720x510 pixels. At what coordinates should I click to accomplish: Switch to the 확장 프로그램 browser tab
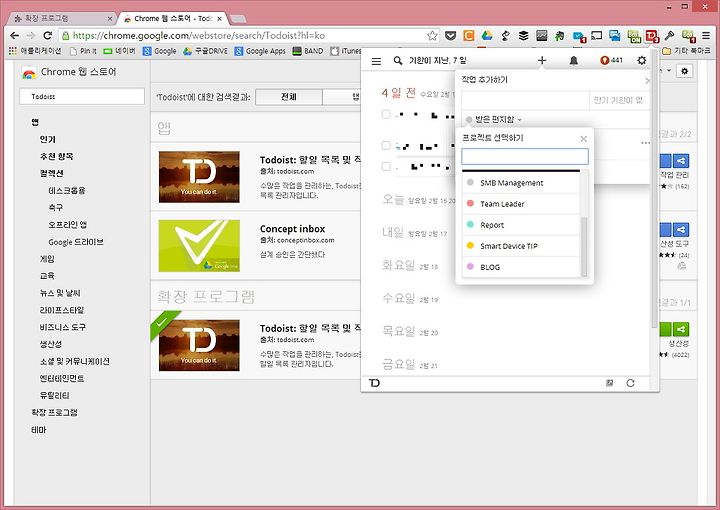point(62,18)
